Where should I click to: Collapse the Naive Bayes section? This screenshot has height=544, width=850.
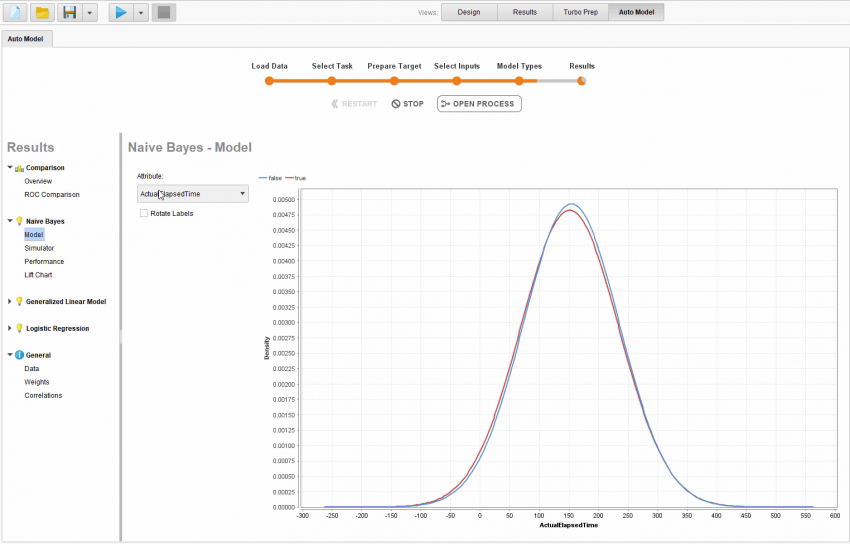click(10, 221)
